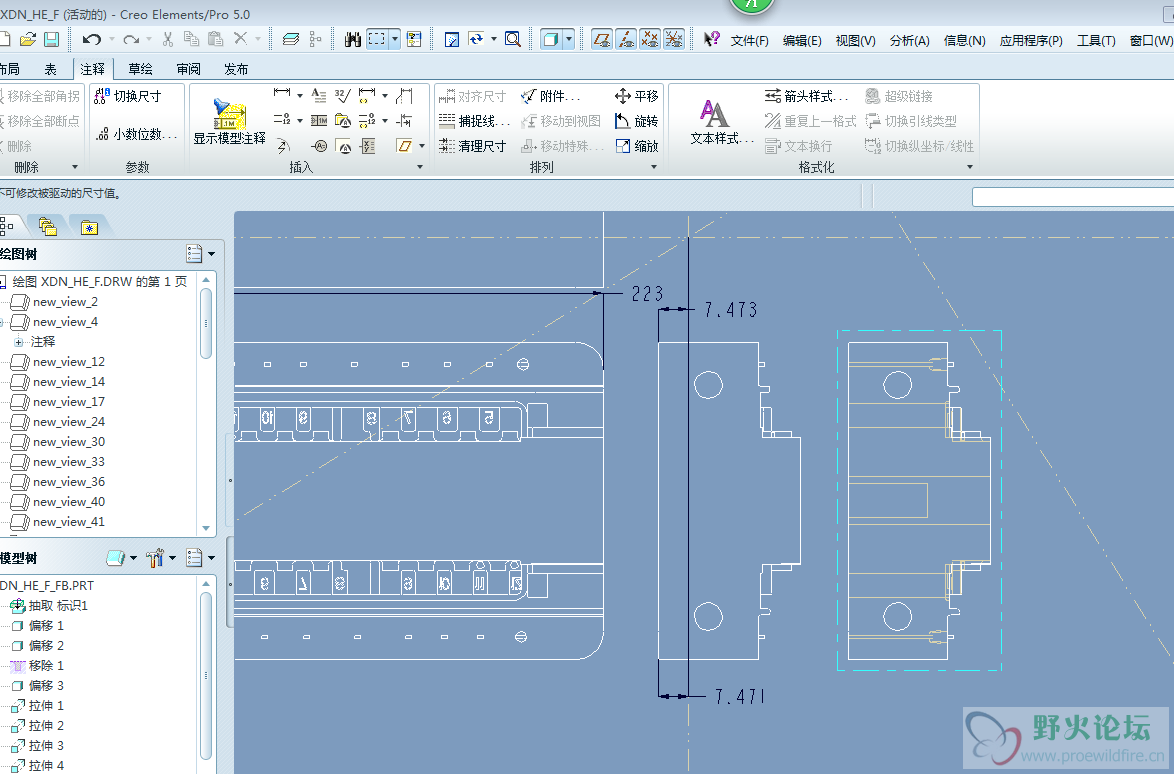Open the 工具(T) menu
Screen dimensions: 1174x774
point(1096,40)
